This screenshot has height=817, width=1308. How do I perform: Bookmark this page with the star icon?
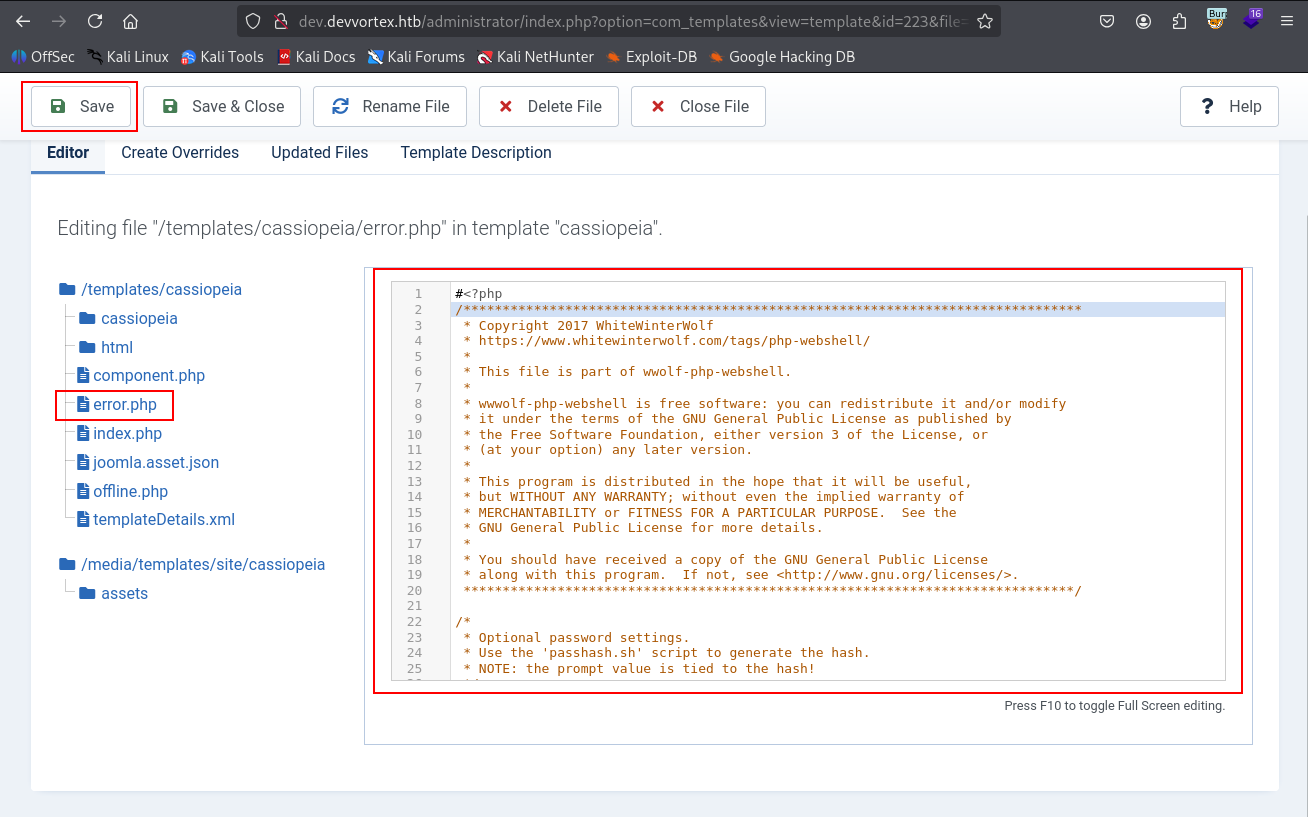[984, 21]
